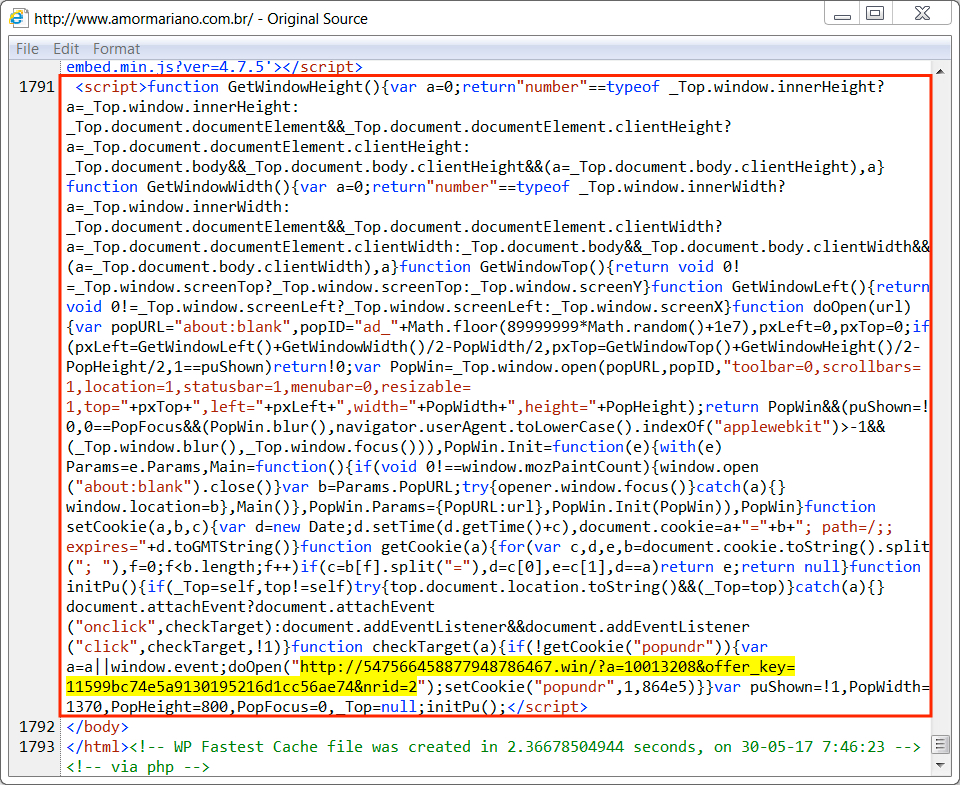960x785 pixels.
Task: Click the opening <script> tag on line 1791
Action: [x=111, y=87]
